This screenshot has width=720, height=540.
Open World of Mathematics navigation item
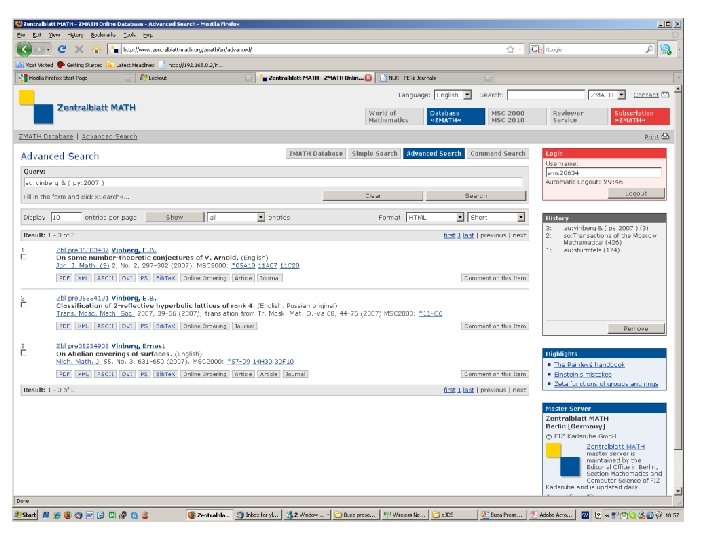click(394, 117)
